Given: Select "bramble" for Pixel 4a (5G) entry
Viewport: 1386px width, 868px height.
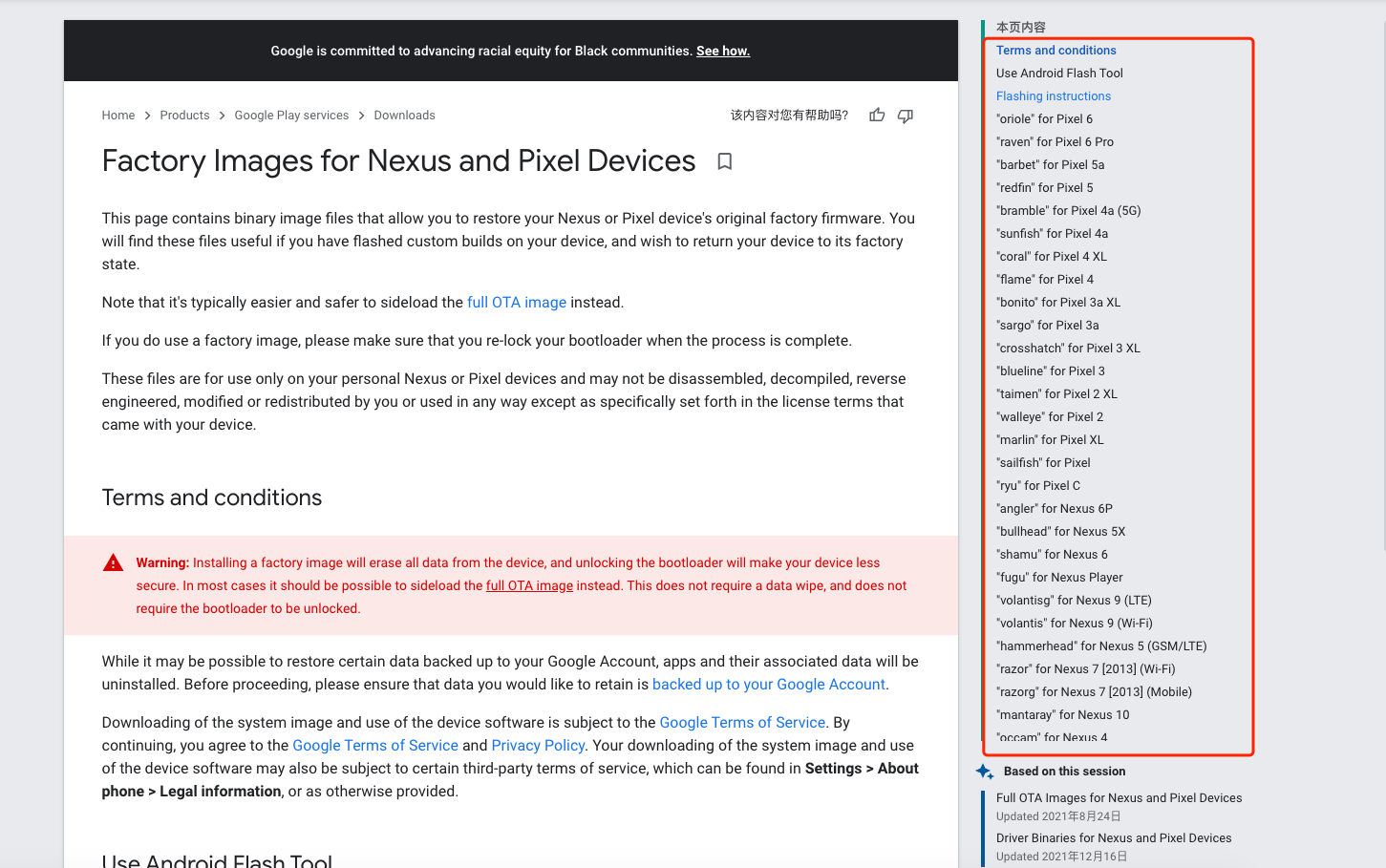Looking at the screenshot, I should click(1069, 211).
